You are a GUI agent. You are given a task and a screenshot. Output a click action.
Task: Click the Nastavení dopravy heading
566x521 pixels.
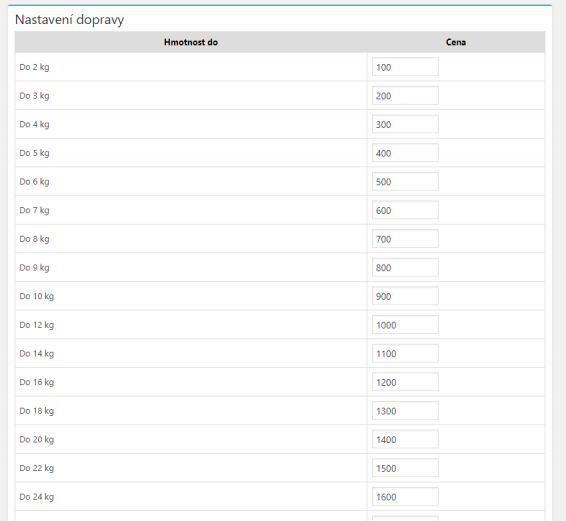point(69,19)
